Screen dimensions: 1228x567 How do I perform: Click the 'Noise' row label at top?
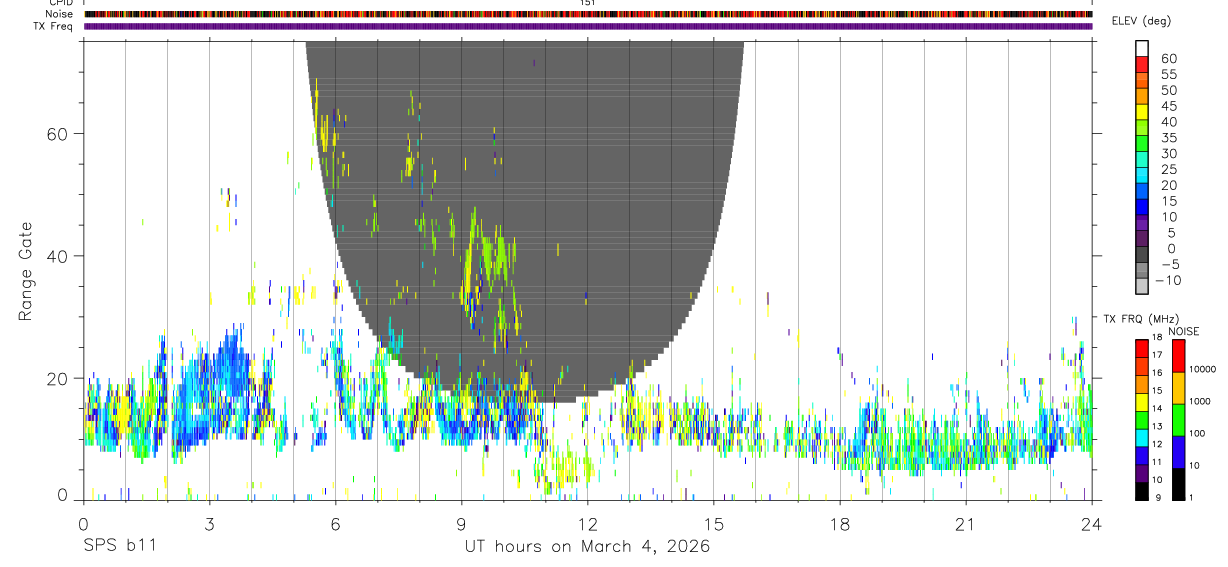click(60, 14)
